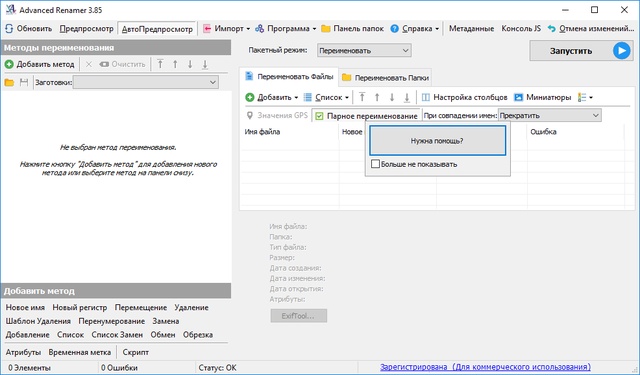Open the Пакетный режим dropdown
Viewport: 640px width, 375px height.
coord(364,51)
